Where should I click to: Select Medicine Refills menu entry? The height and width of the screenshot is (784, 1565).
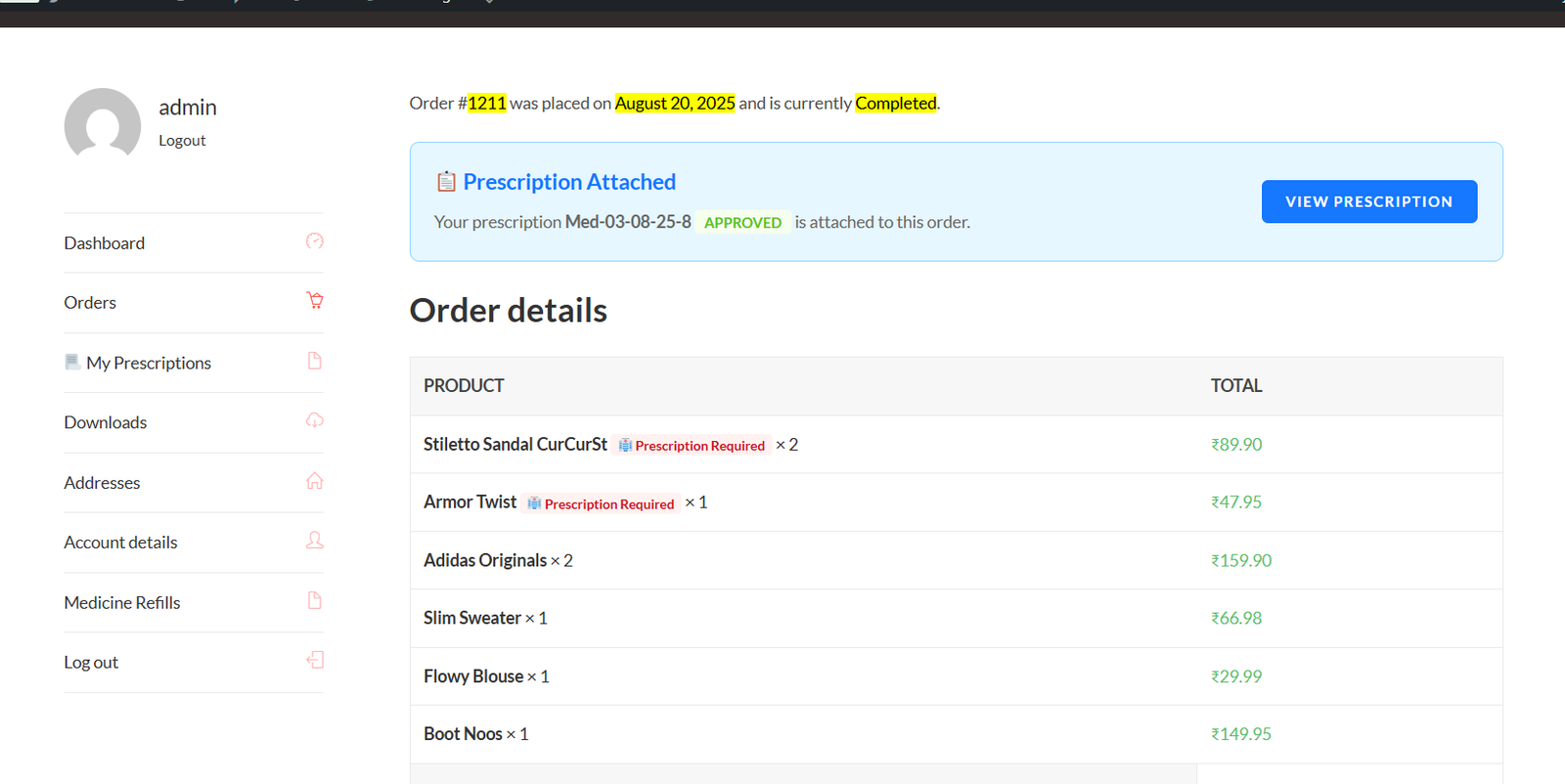[x=122, y=603]
